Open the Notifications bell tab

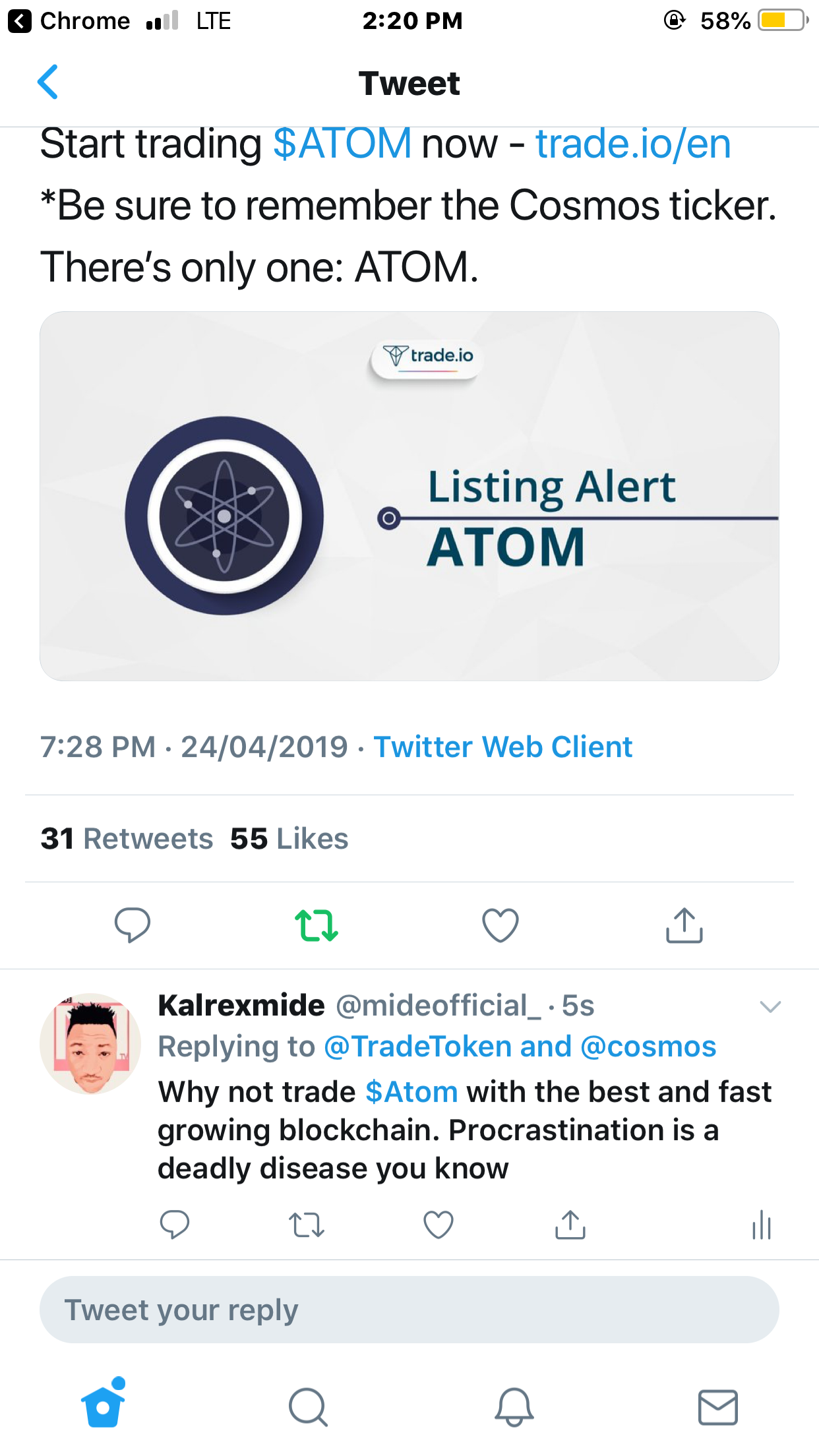point(514,1407)
